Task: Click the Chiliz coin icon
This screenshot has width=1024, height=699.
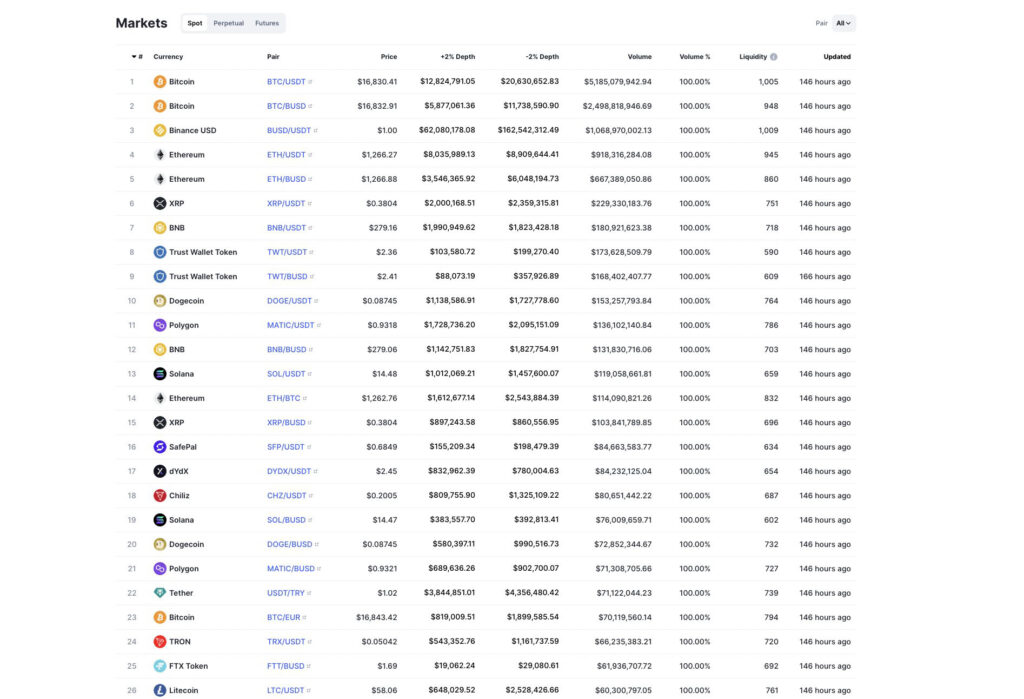Action: (x=159, y=496)
